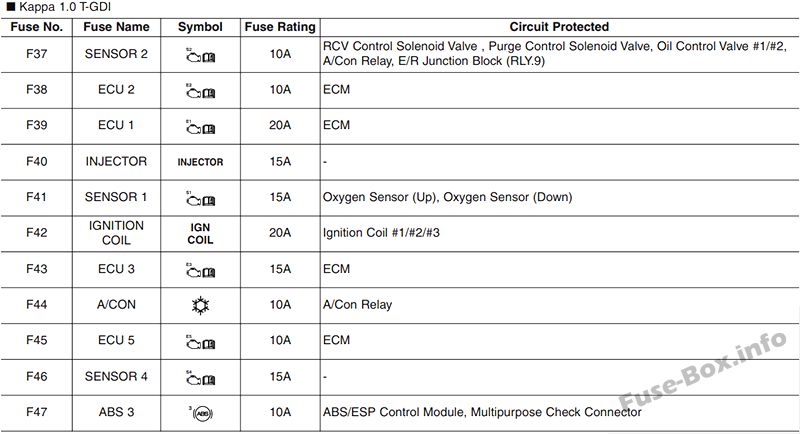Select the Circuit Protected column header
The height and width of the screenshot is (434, 800).
pos(559,27)
